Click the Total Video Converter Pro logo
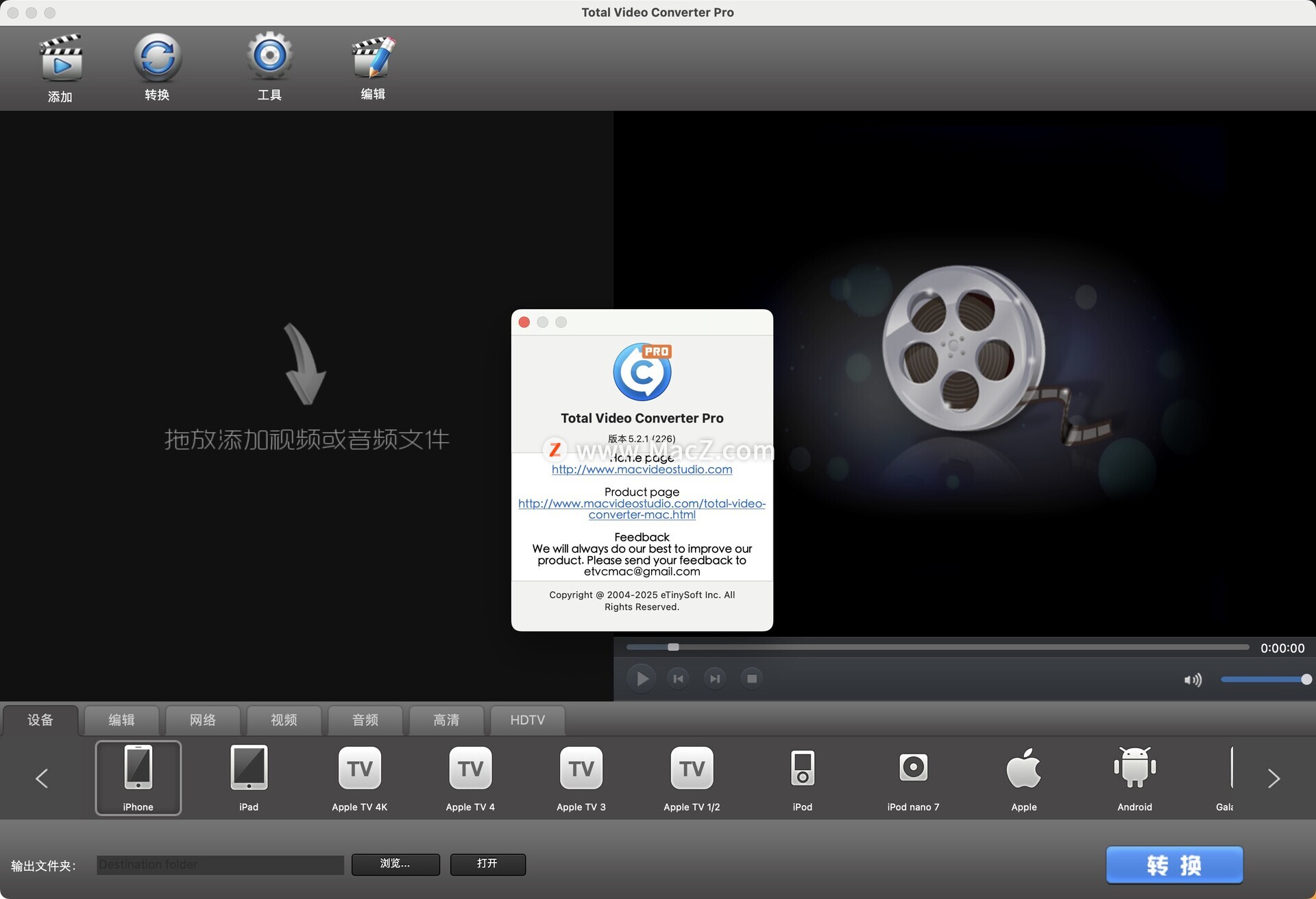The height and width of the screenshot is (899, 1316). 642,372
